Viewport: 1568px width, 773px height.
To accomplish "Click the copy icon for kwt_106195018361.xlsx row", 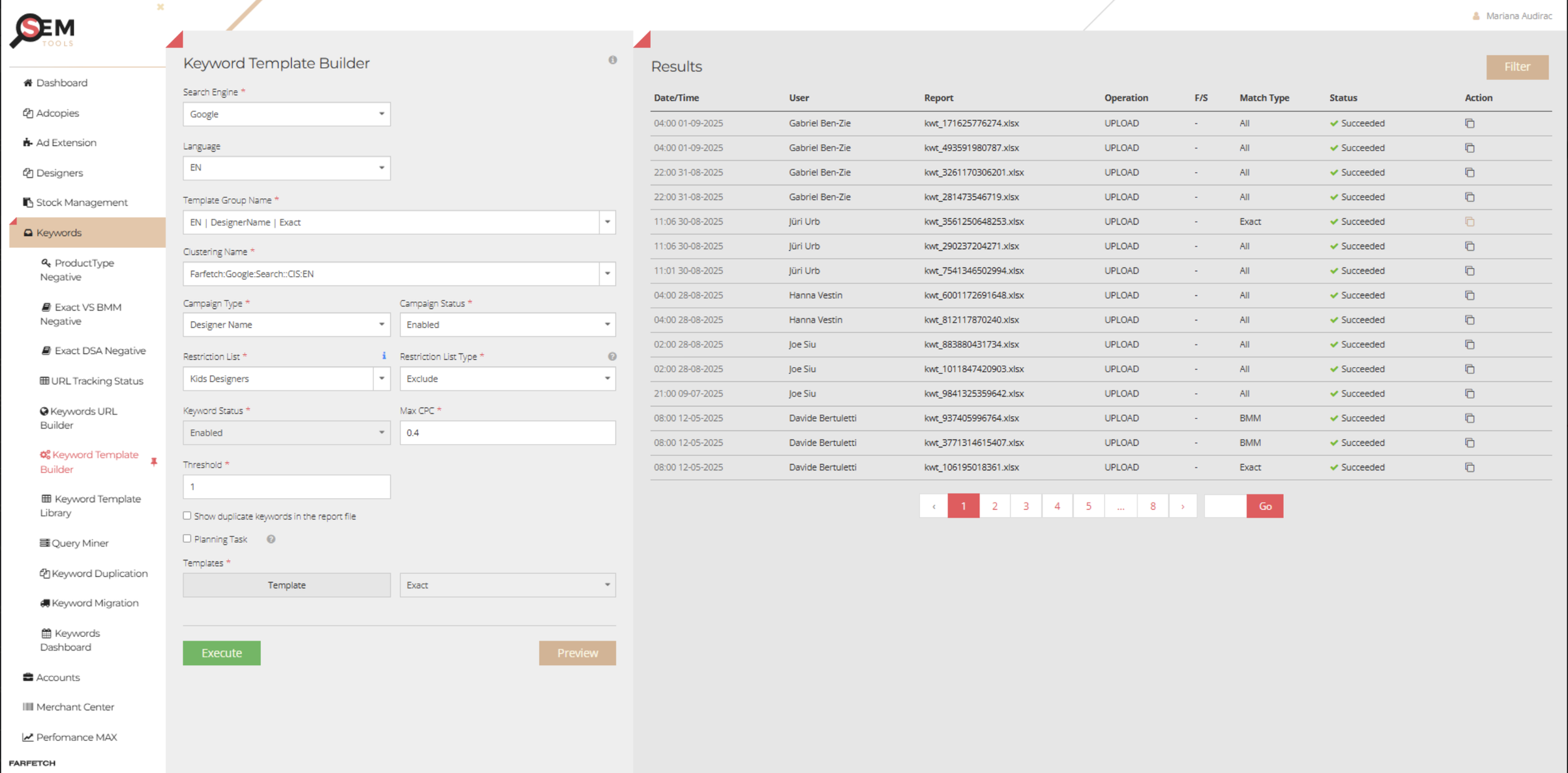I will [1469, 467].
